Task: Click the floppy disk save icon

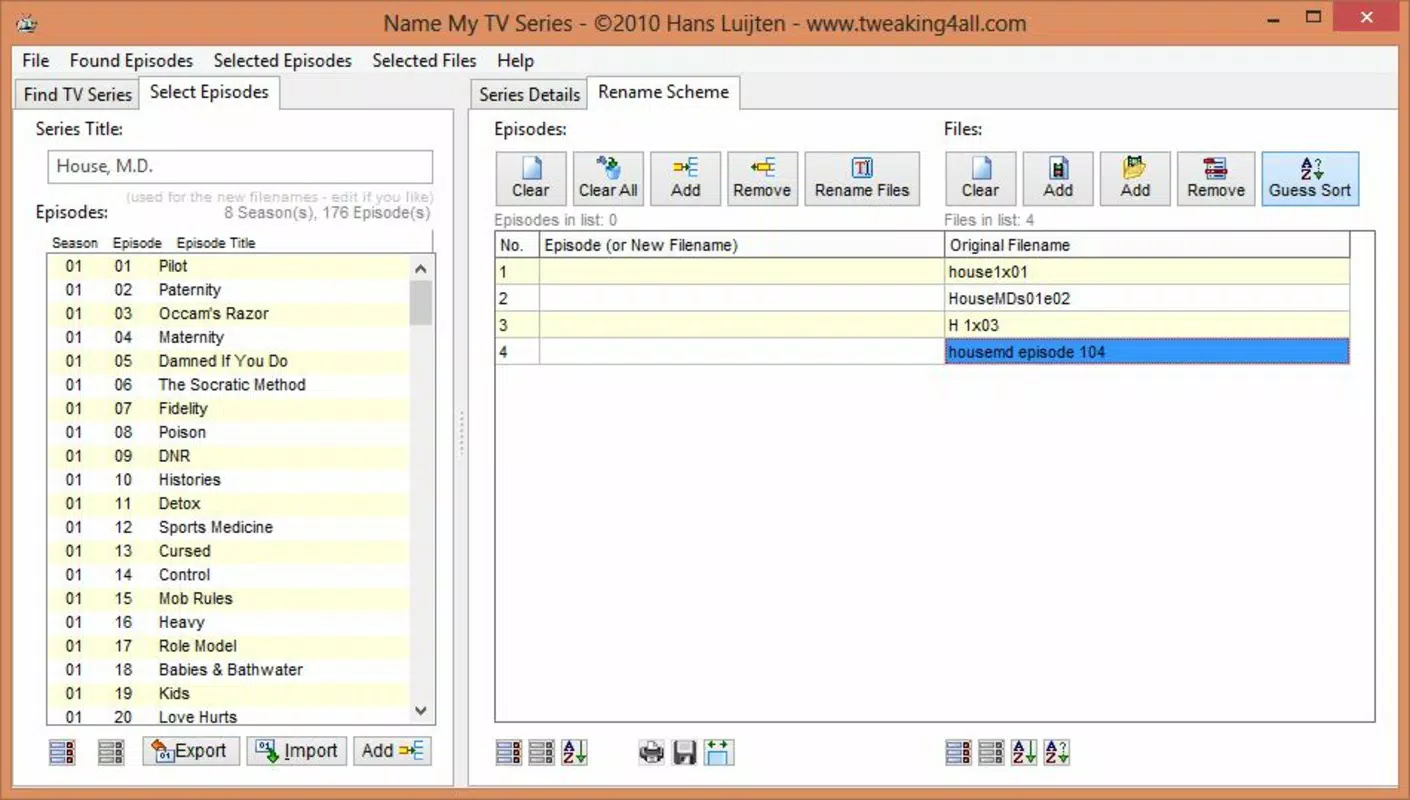Action: click(x=685, y=752)
